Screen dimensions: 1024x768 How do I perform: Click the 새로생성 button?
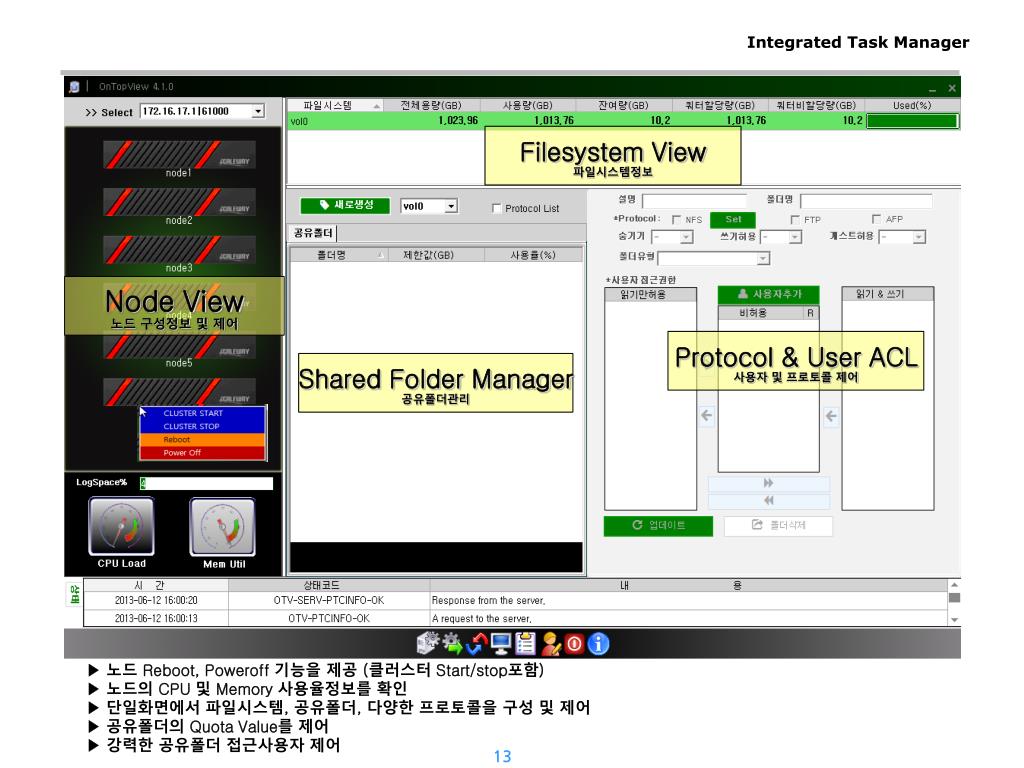[345, 205]
